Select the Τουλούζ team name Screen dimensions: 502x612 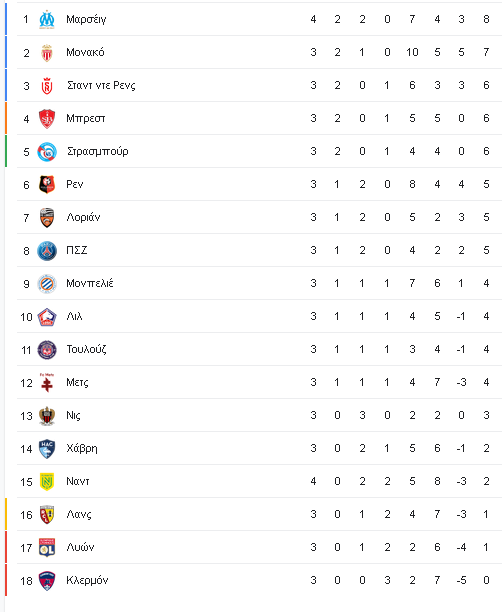pyautogui.click(x=86, y=349)
